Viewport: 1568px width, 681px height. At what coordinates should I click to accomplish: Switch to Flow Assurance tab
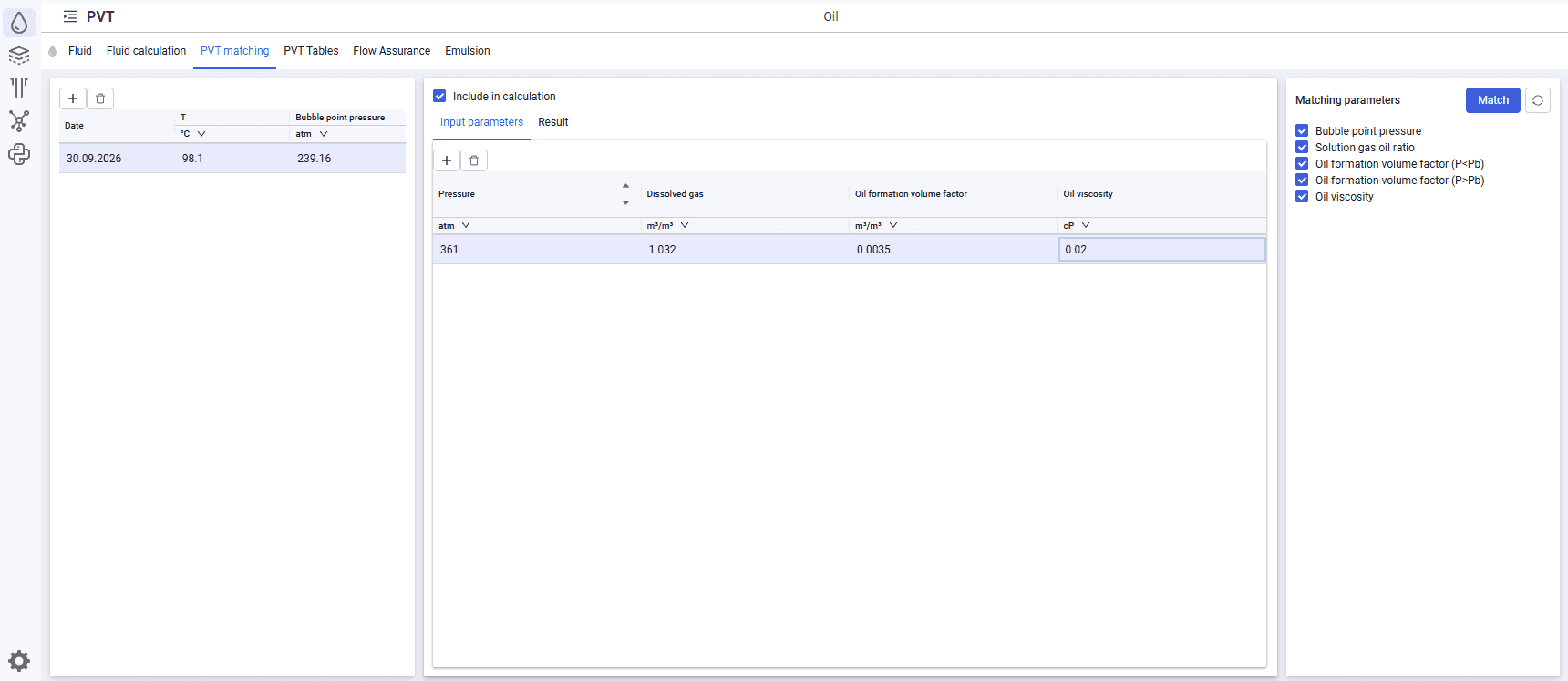click(x=392, y=51)
